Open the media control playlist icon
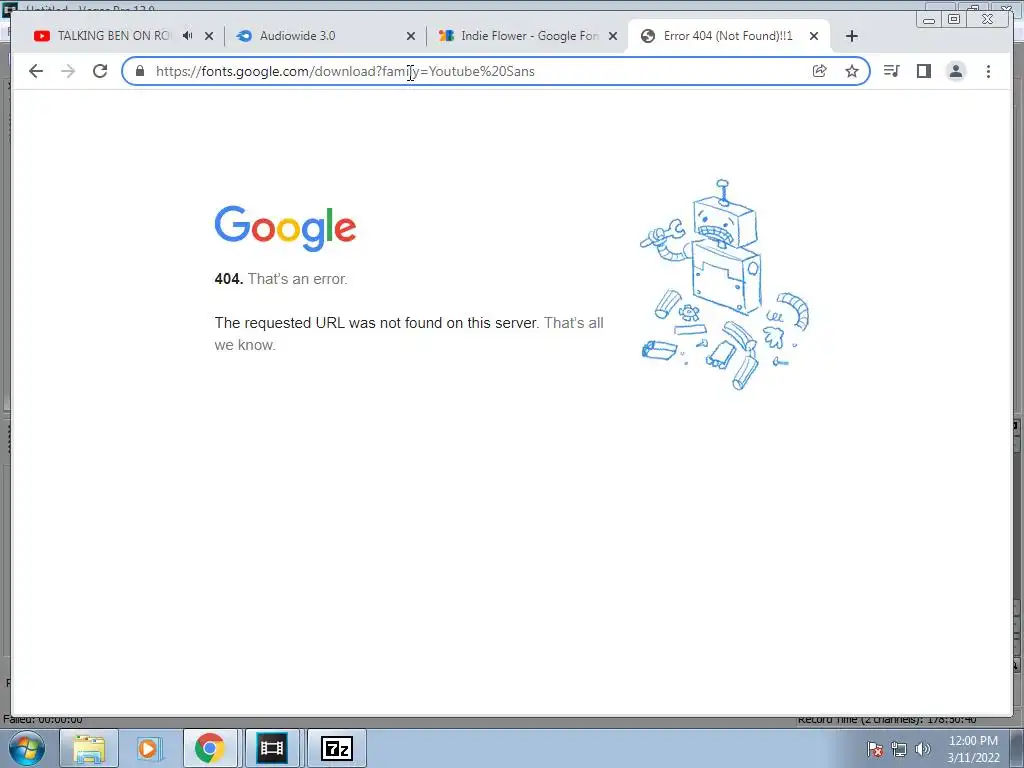 click(x=891, y=71)
